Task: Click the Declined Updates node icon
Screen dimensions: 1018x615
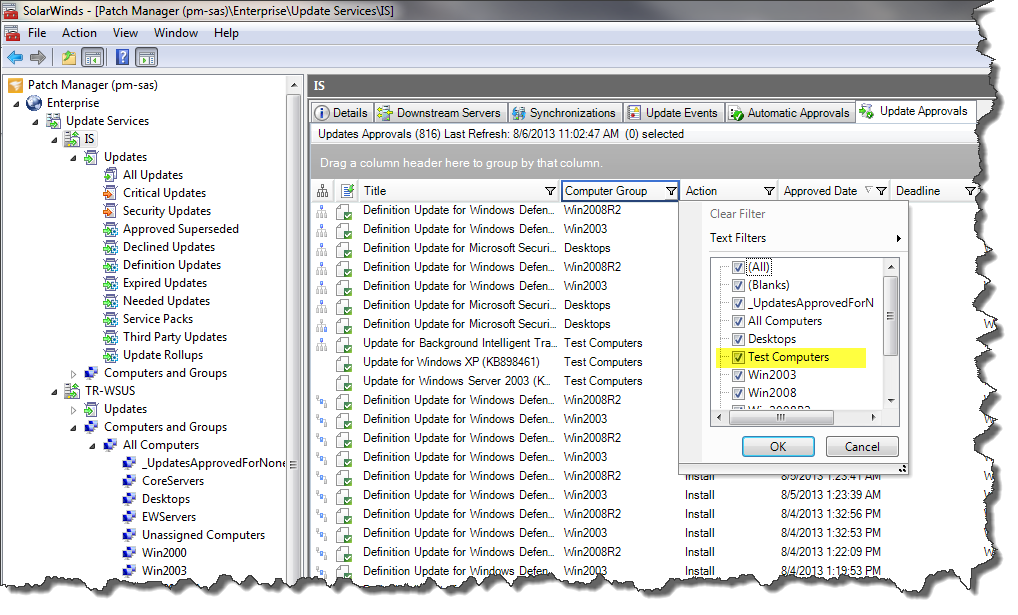Action: coord(110,247)
